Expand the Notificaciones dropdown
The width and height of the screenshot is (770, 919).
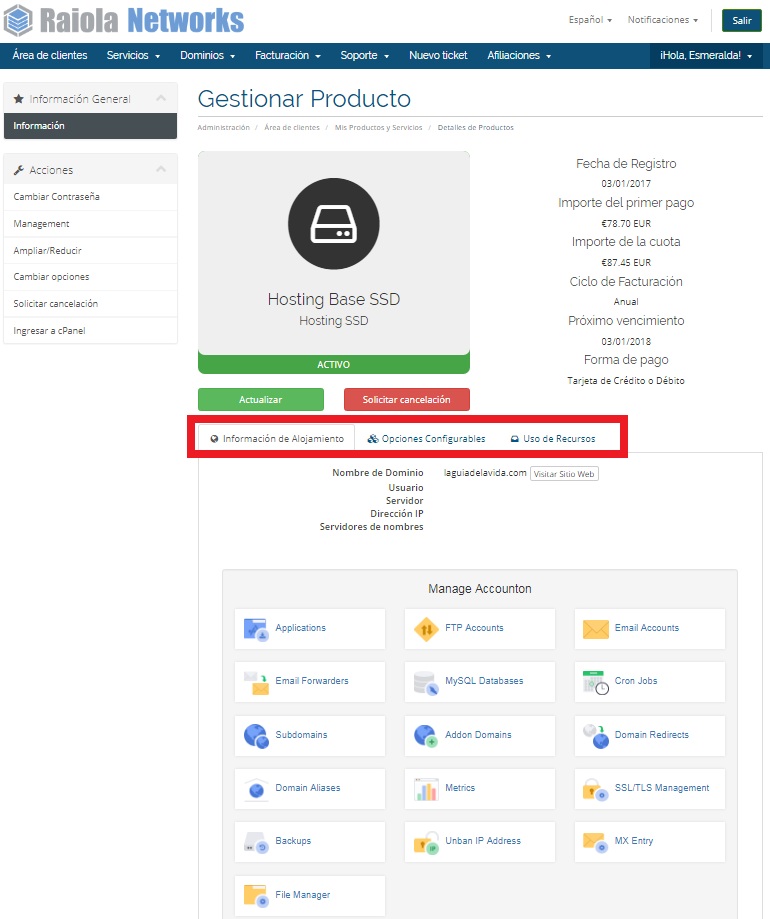(662, 20)
